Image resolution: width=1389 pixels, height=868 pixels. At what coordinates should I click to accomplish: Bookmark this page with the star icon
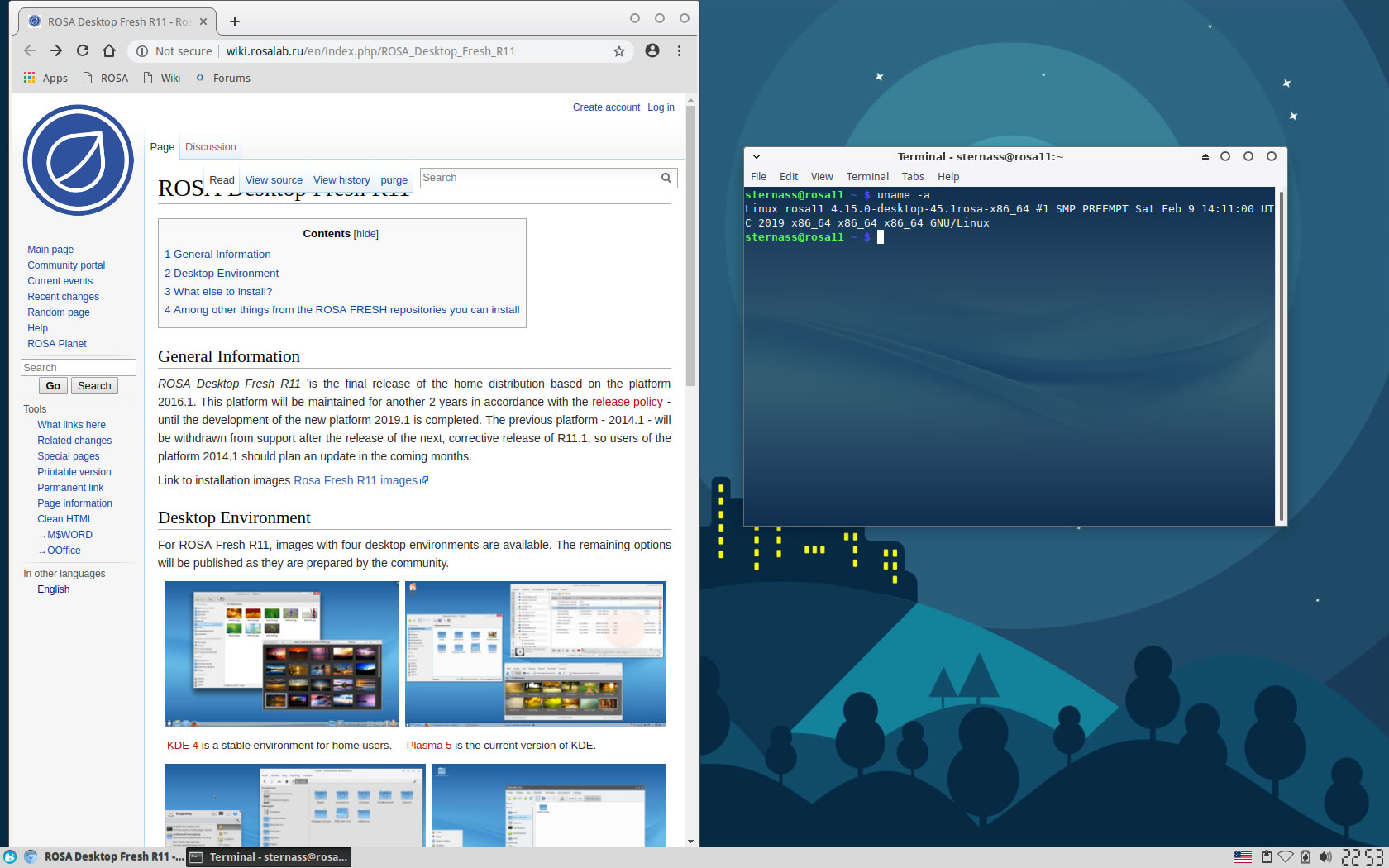click(x=618, y=51)
